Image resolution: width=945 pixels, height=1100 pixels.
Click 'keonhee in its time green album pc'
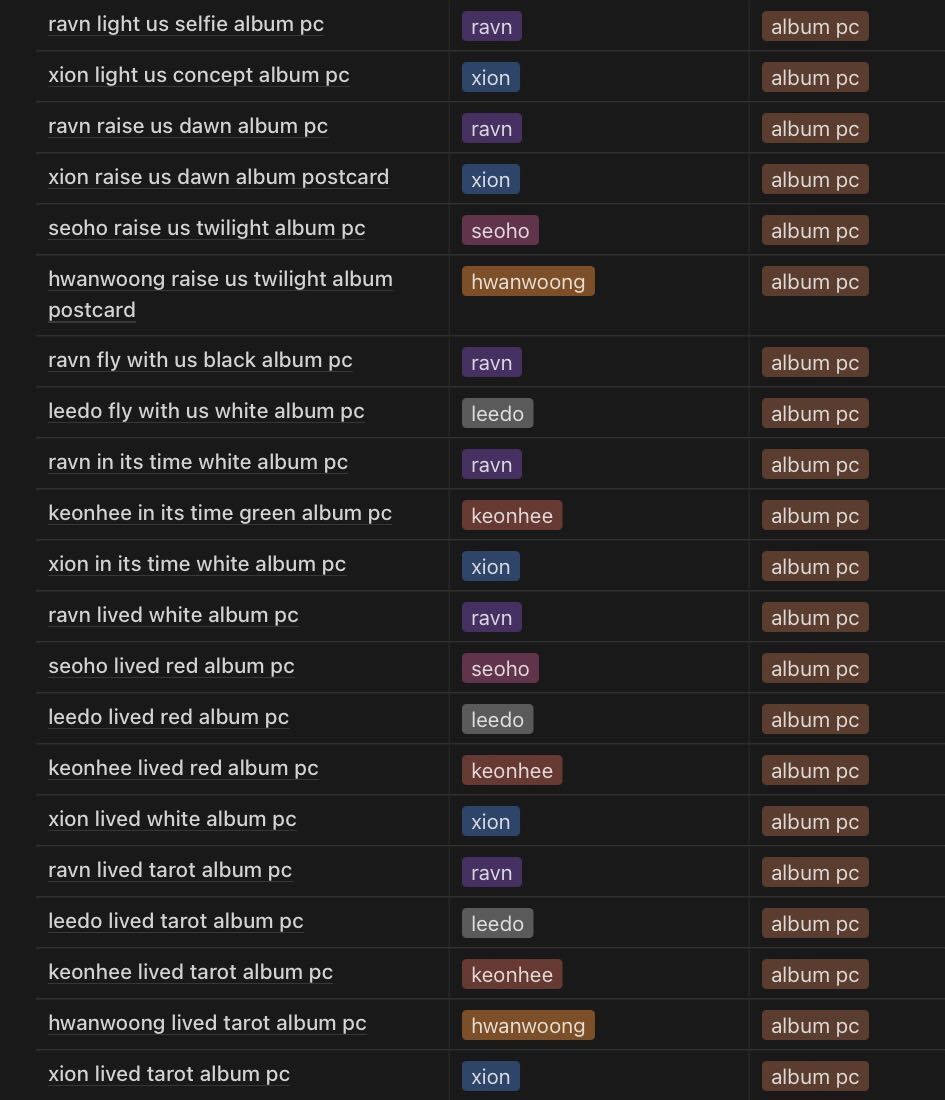click(x=220, y=513)
